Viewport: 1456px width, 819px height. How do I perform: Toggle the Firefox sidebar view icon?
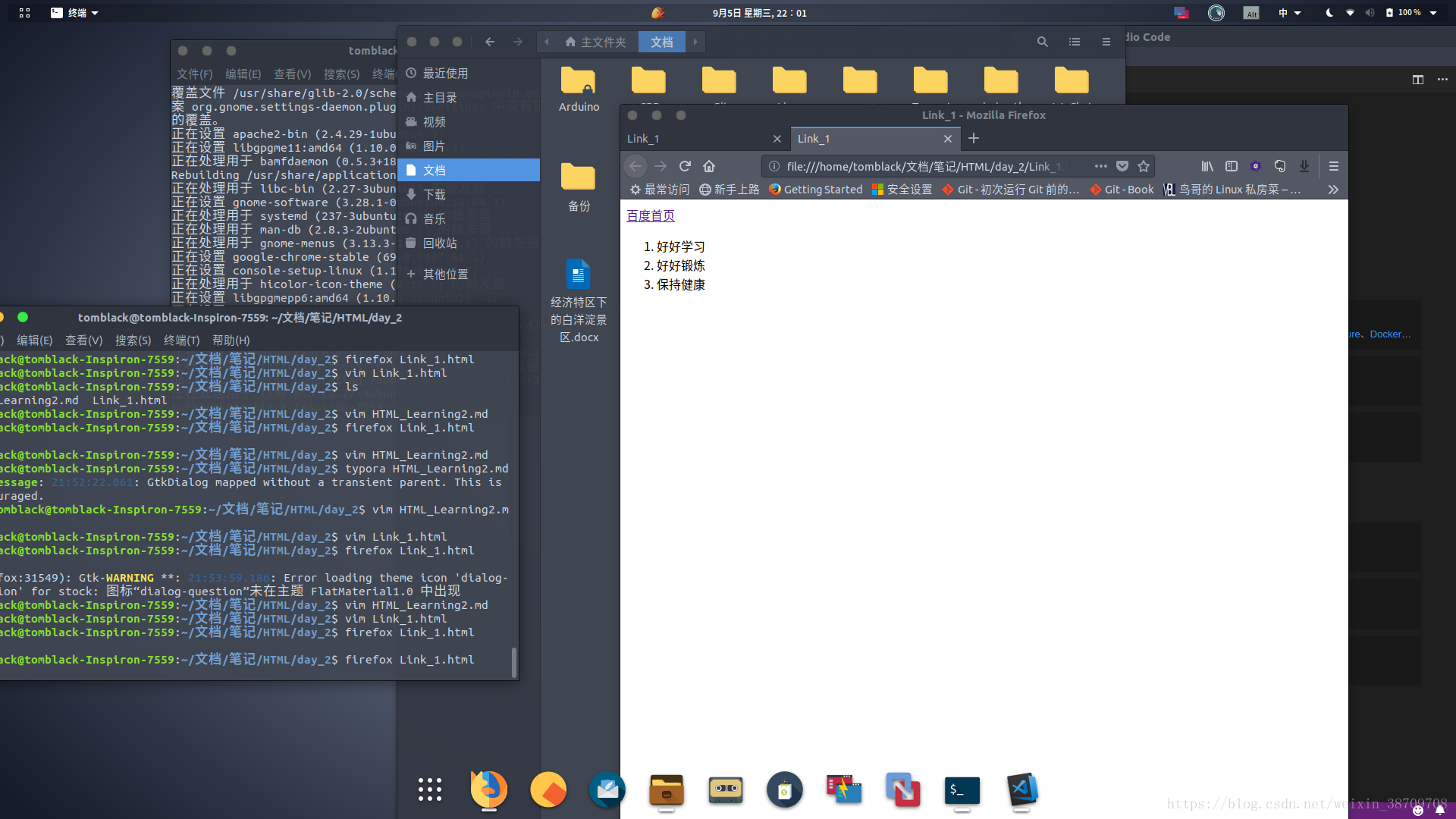[x=1232, y=166]
